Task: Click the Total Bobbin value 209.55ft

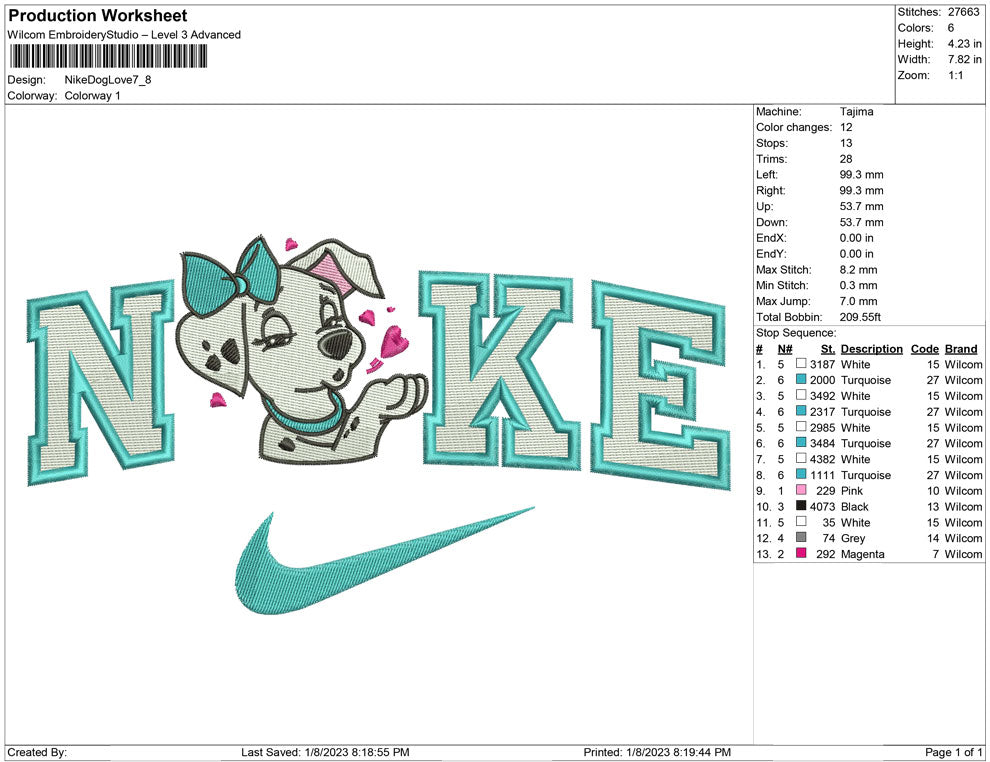Action: [x=860, y=316]
